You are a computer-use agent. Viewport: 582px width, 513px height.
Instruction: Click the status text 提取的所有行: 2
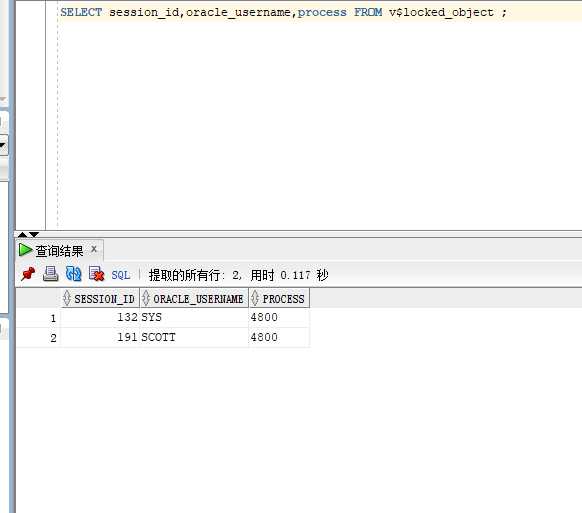point(195,275)
